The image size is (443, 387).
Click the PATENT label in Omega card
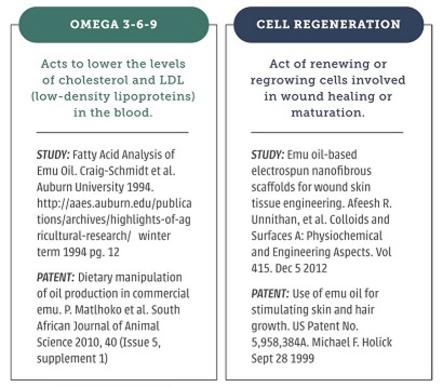coord(55,277)
